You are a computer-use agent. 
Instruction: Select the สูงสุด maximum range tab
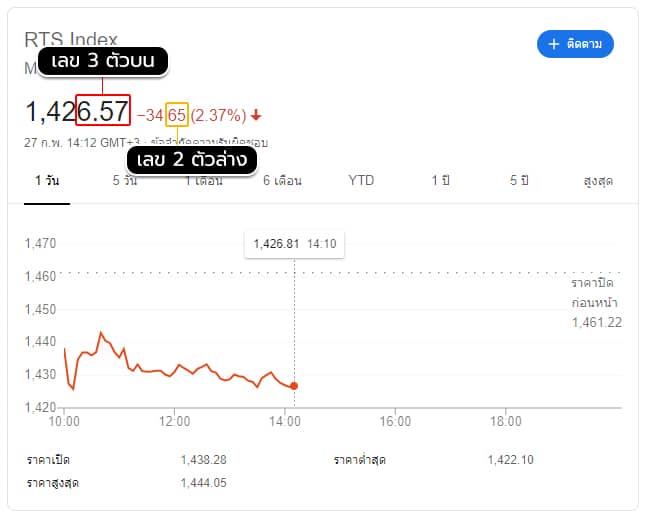598,181
